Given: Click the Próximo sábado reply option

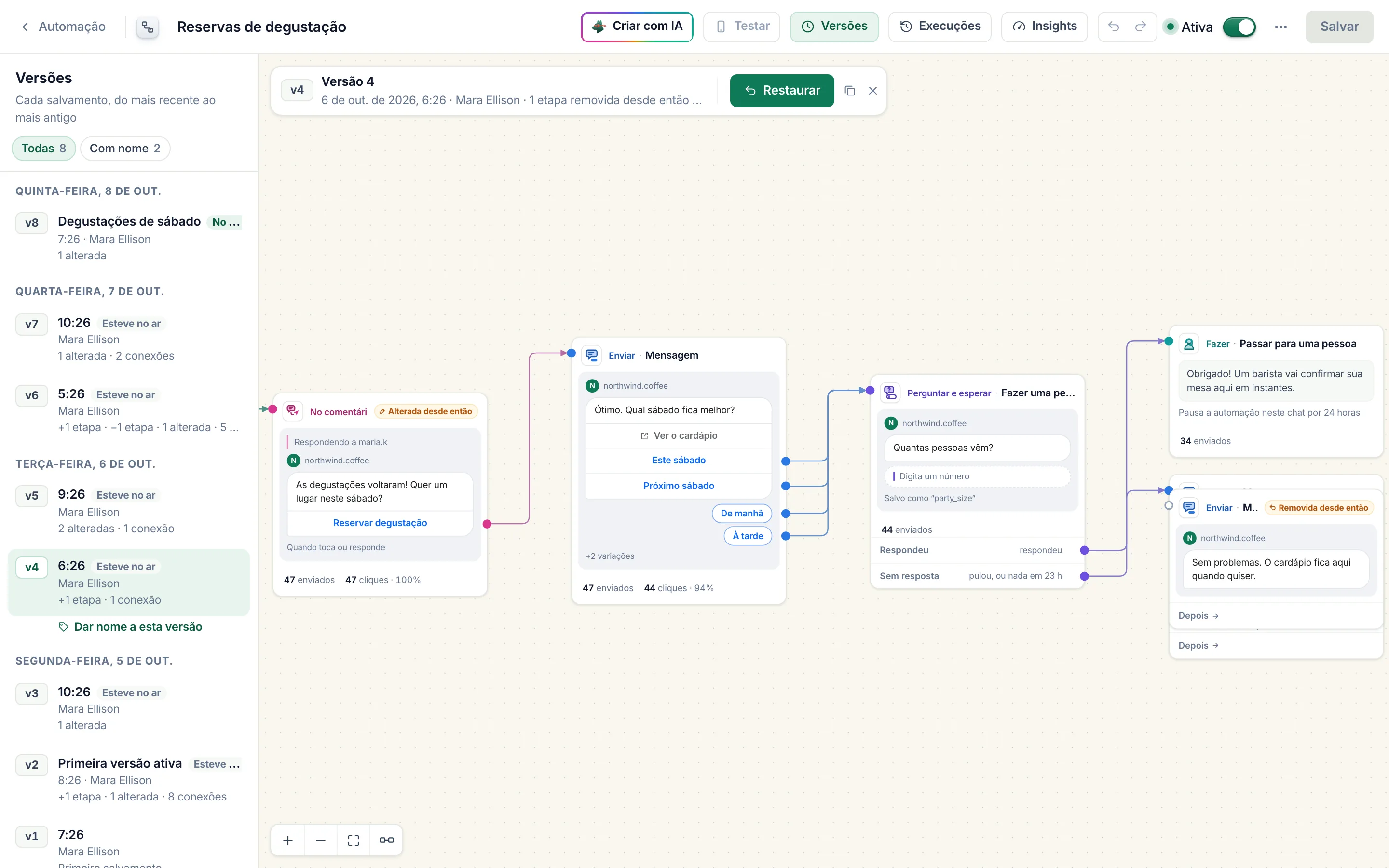Looking at the screenshot, I should click(x=679, y=486).
